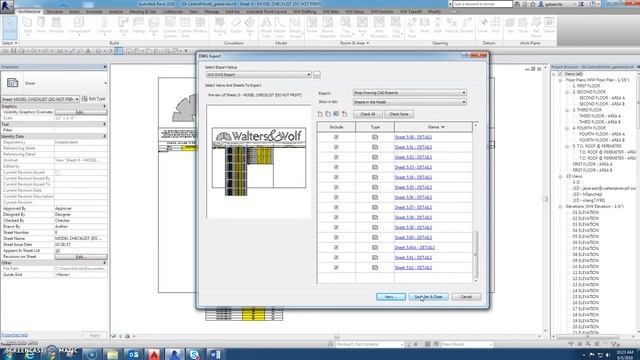640x360 pixels.
Task: Select the Model Text tool in ribbon
Action: click(x=266, y=27)
